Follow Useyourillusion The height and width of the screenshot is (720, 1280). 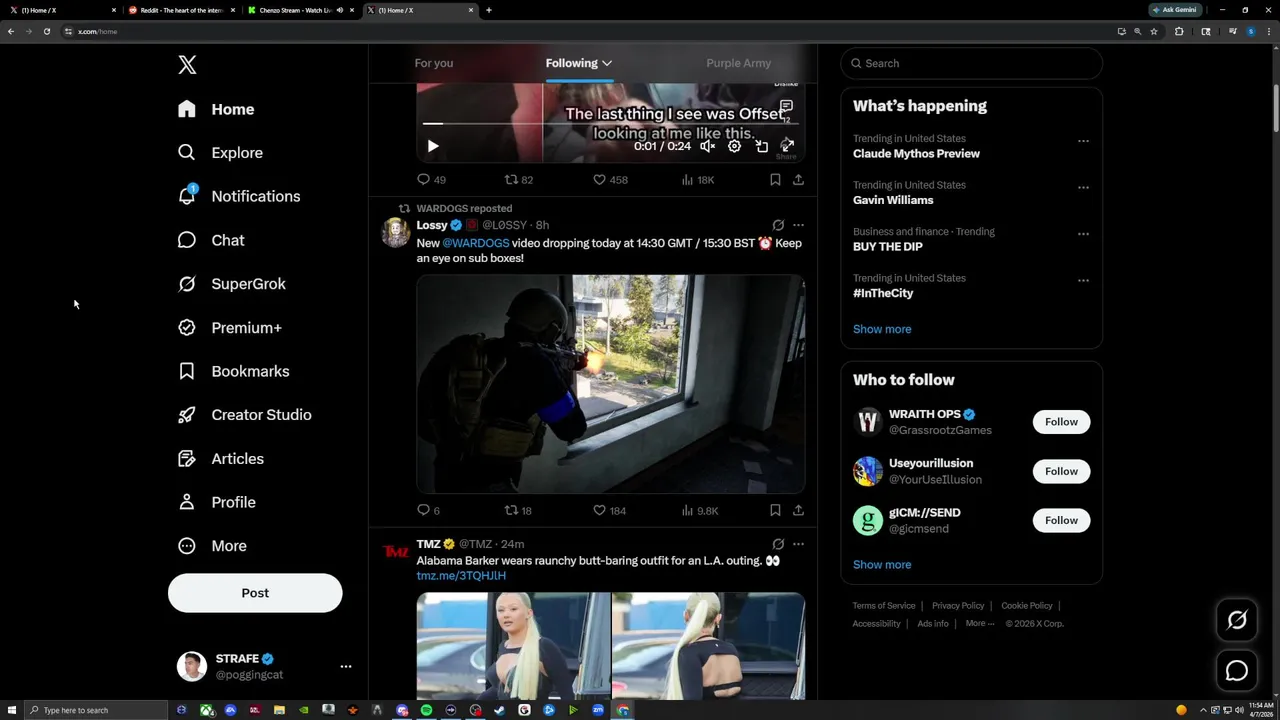point(1061,471)
